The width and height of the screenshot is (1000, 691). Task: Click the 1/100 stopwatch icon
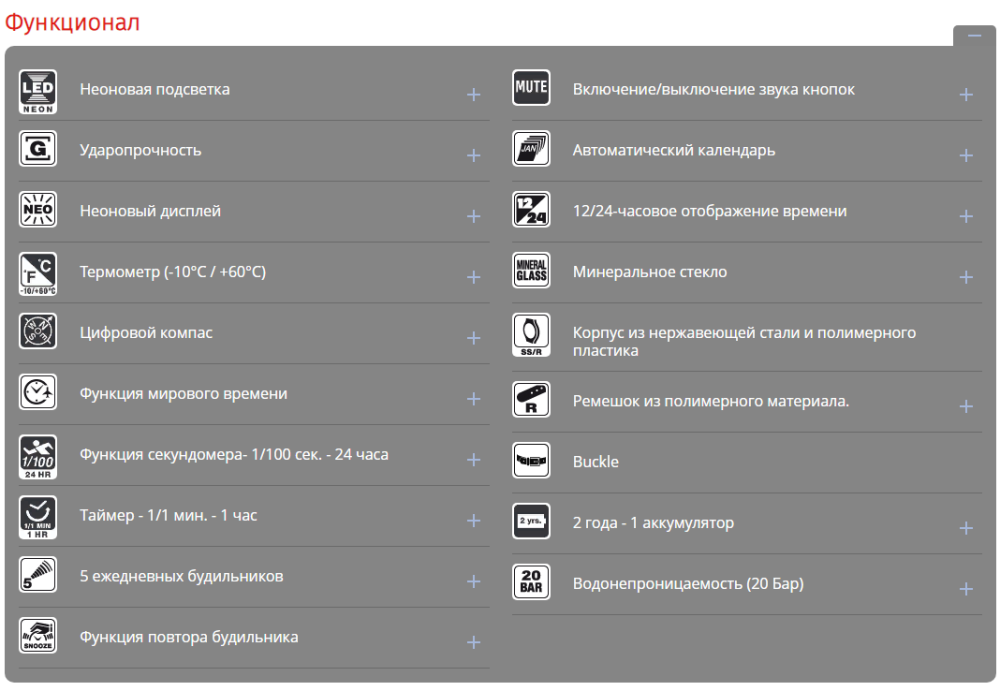[38, 455]
